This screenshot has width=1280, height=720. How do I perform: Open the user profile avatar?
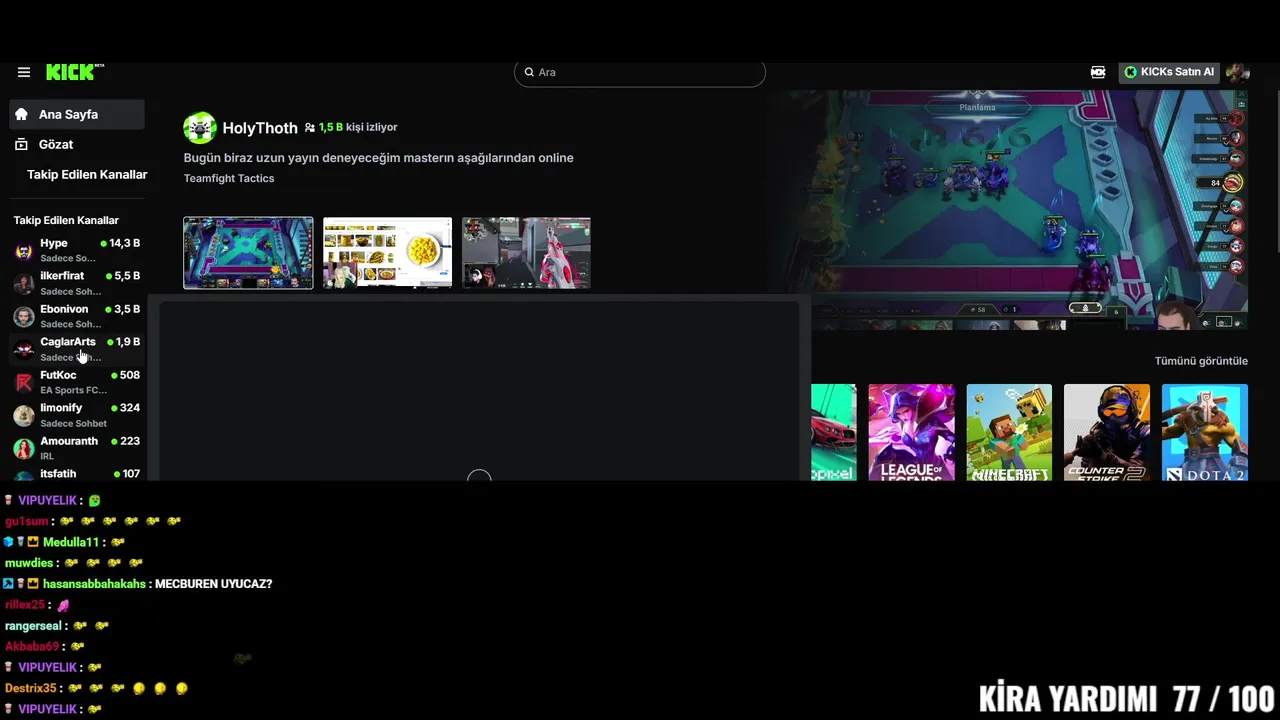(1237, 72)
